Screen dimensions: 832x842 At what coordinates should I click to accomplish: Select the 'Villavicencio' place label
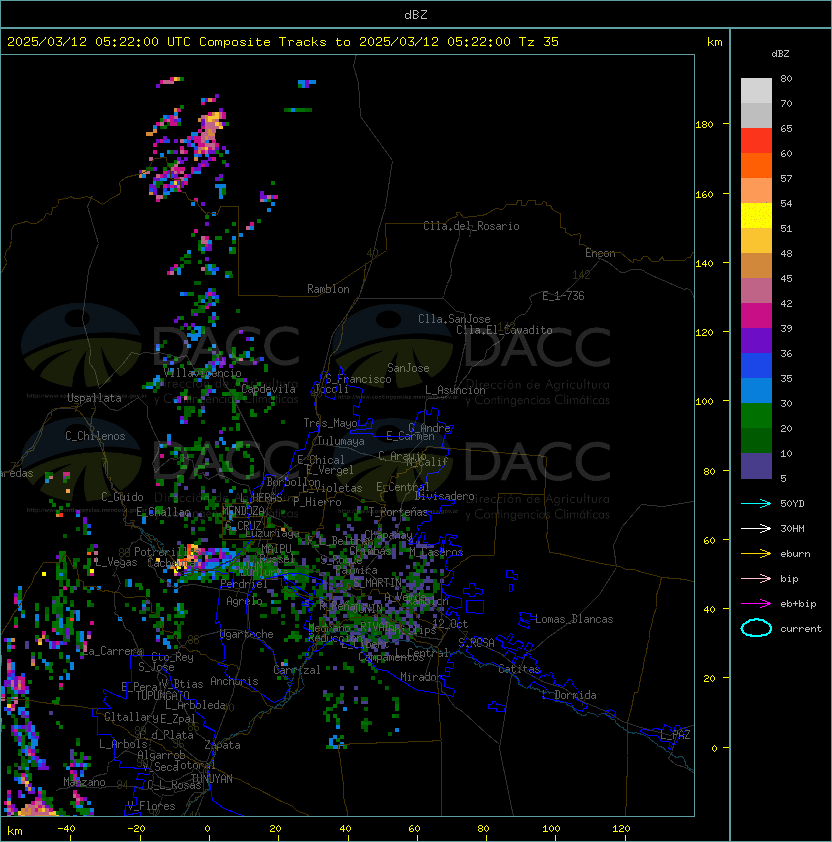202,373
